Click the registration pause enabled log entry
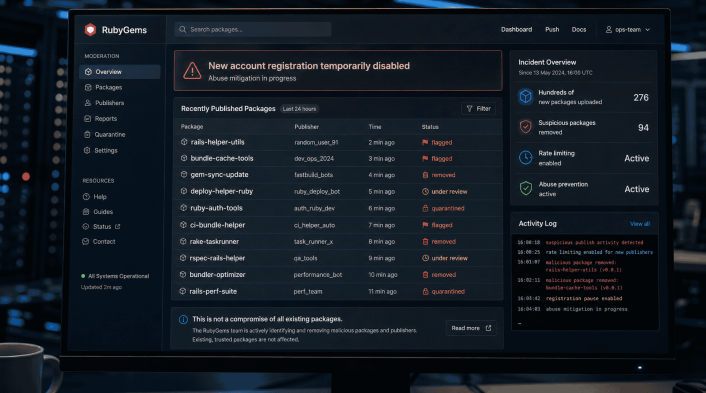Screen dimensions: 706x393 click(584, 298)
